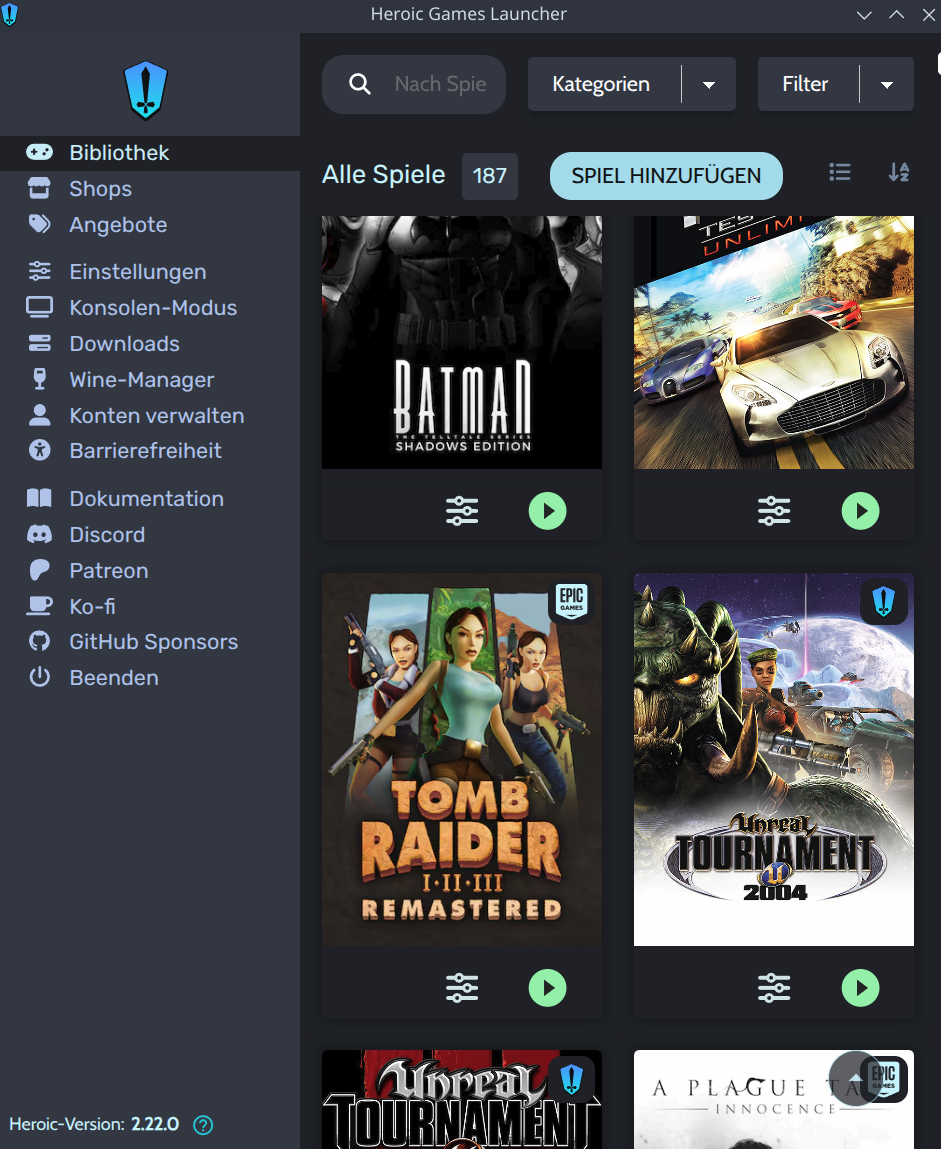
Task: Click the Barrierefreiheit accessibility icon
Action: [40, 451]
